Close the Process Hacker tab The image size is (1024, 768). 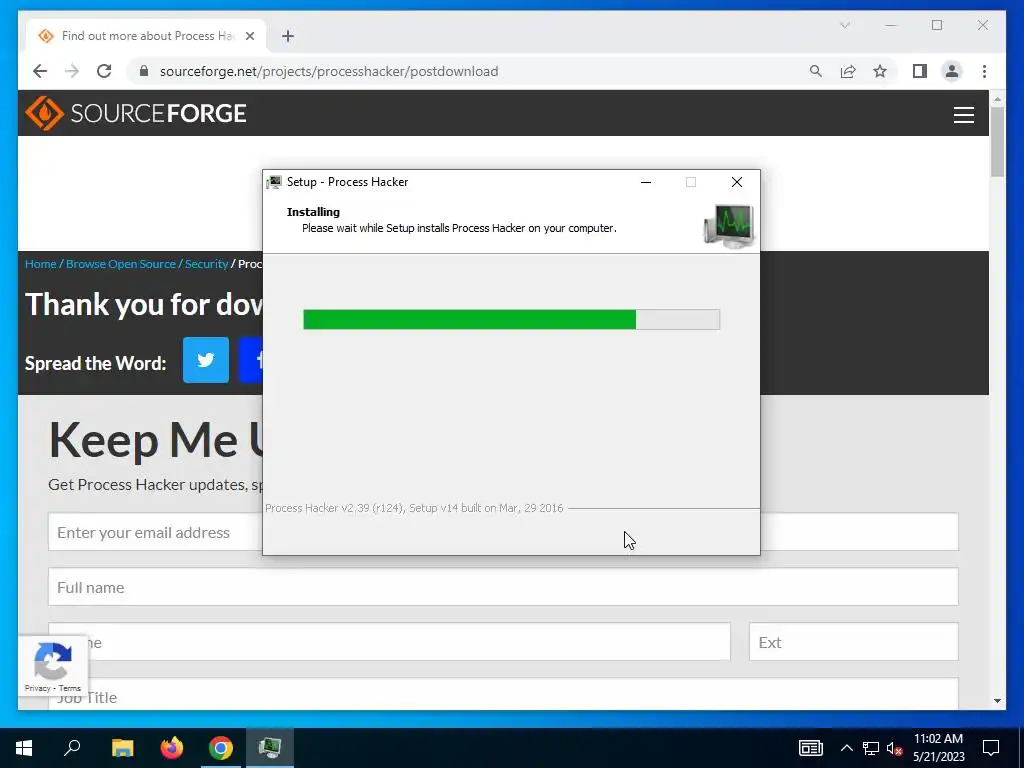coord(249,36)
